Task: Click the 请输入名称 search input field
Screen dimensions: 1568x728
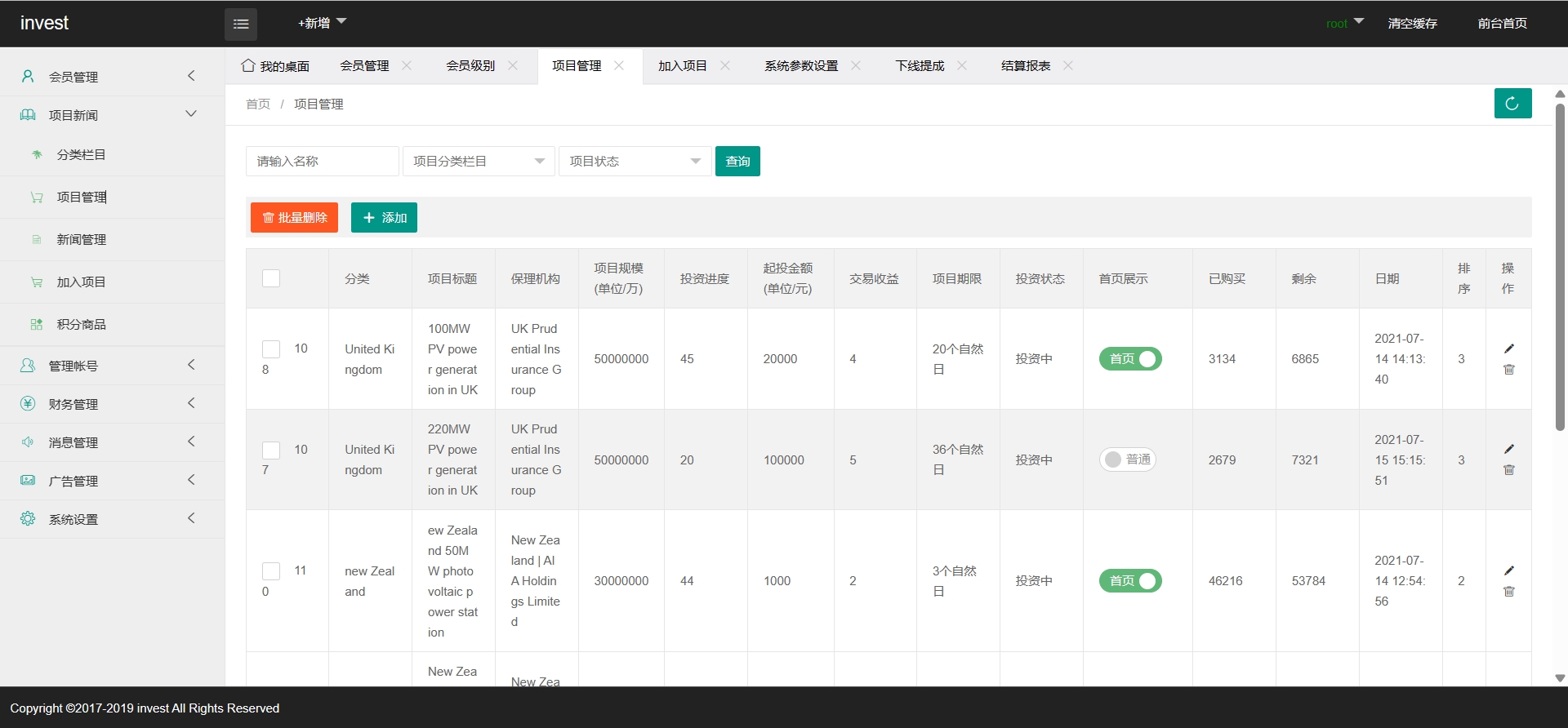Action: (322, 162)
